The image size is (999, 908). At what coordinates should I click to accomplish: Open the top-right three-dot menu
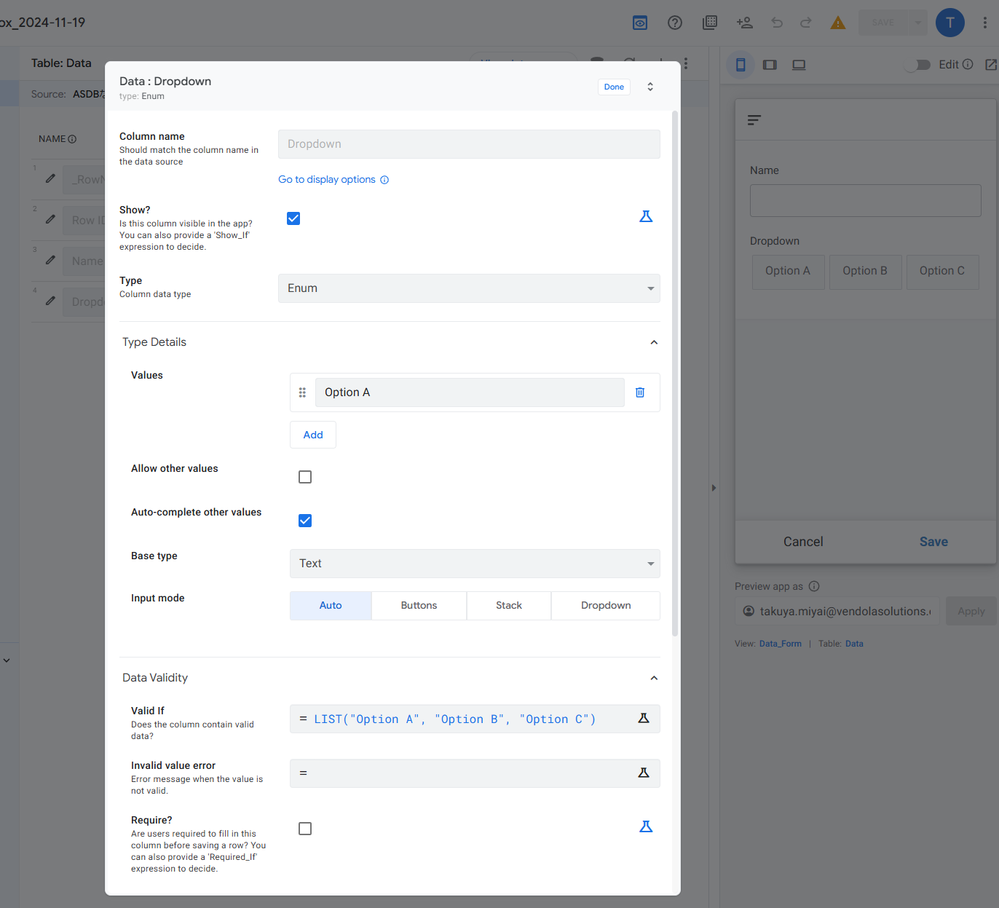click(x=985, y=23)
